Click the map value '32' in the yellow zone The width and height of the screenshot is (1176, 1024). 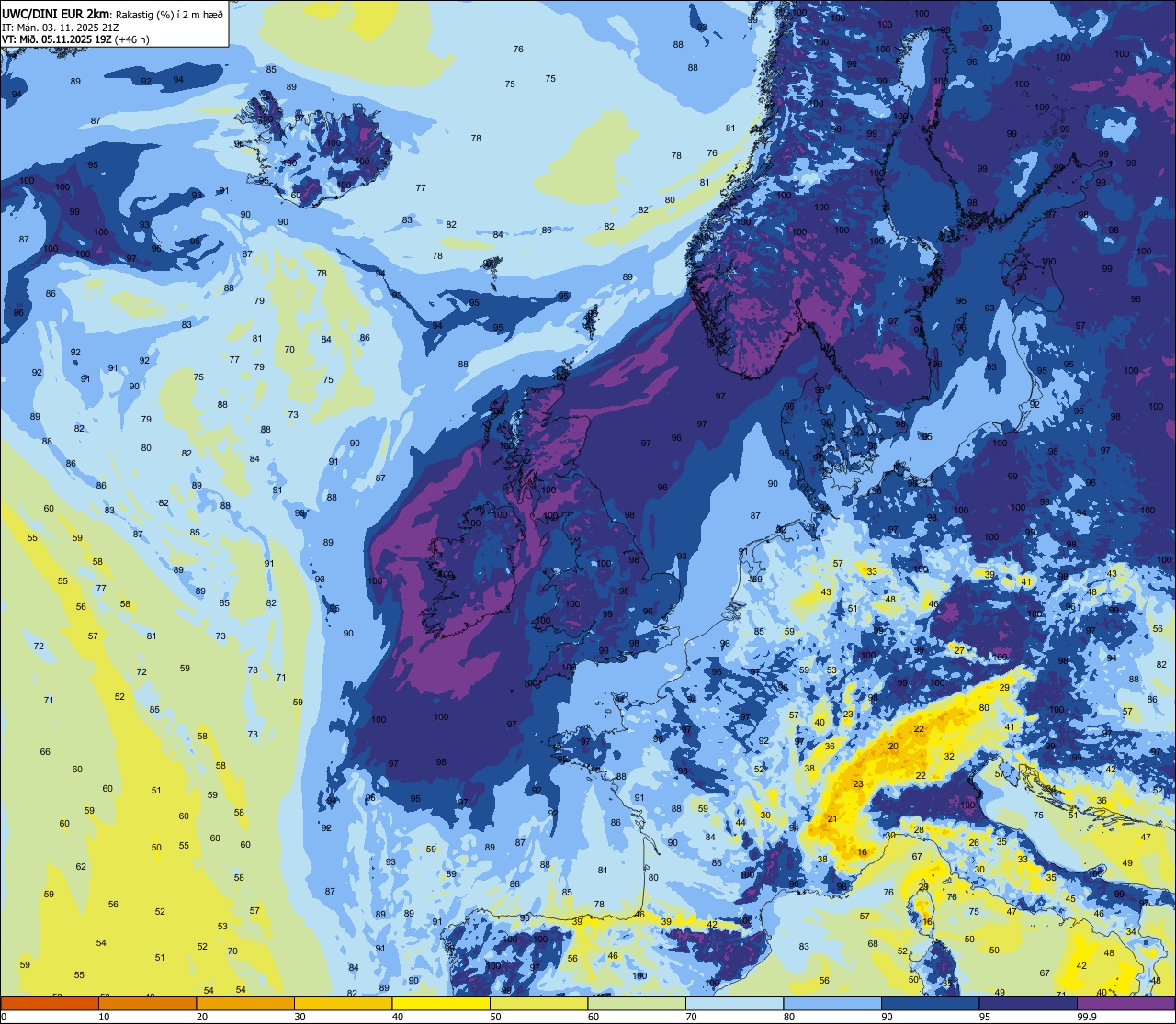tap(949, 757)
